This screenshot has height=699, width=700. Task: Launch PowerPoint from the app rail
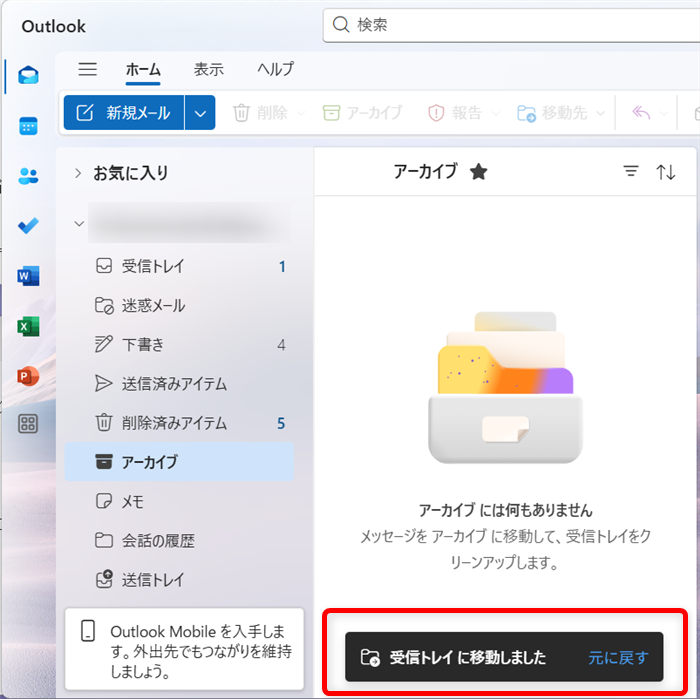[28, 376]
